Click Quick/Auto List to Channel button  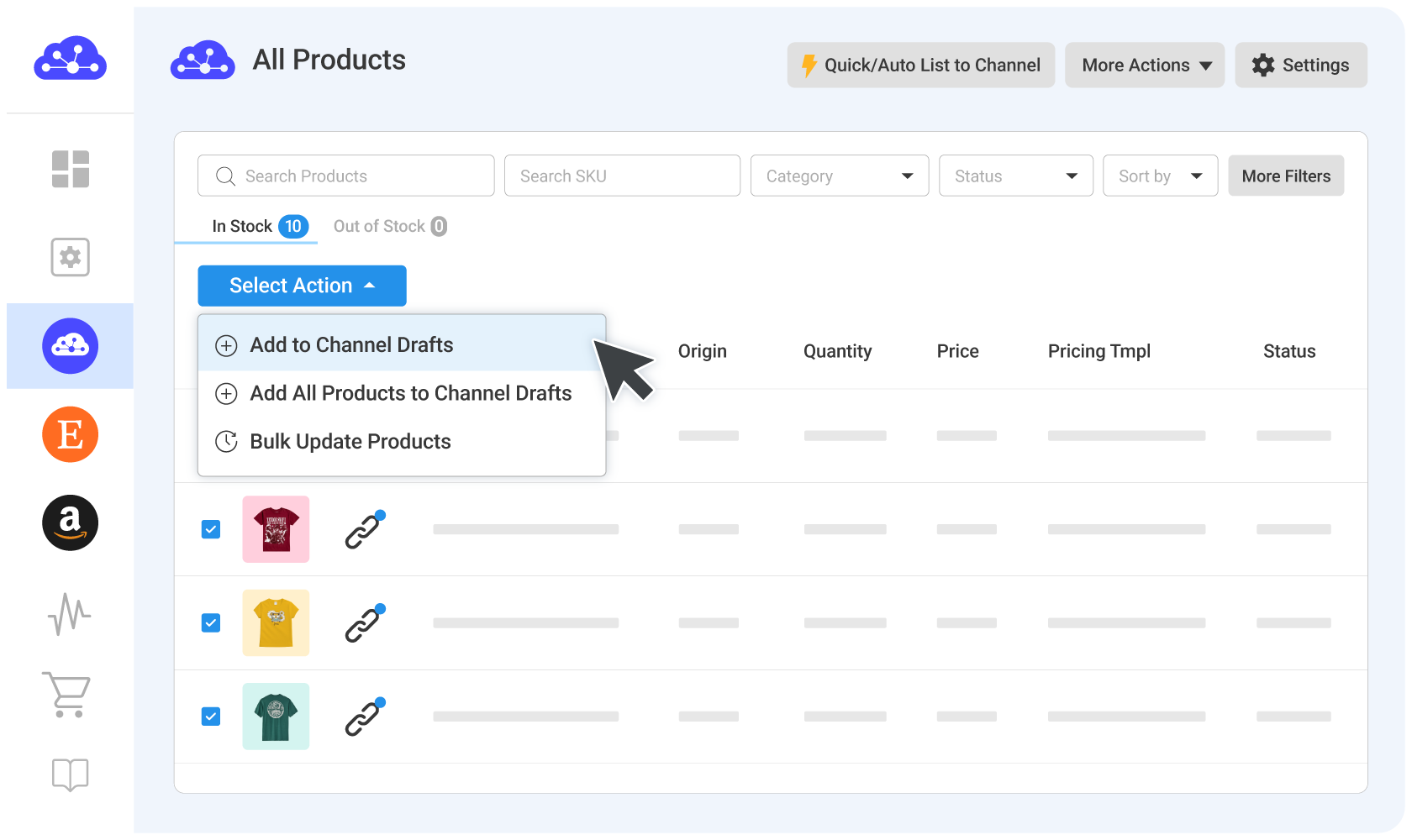click(x=920, y=66)
